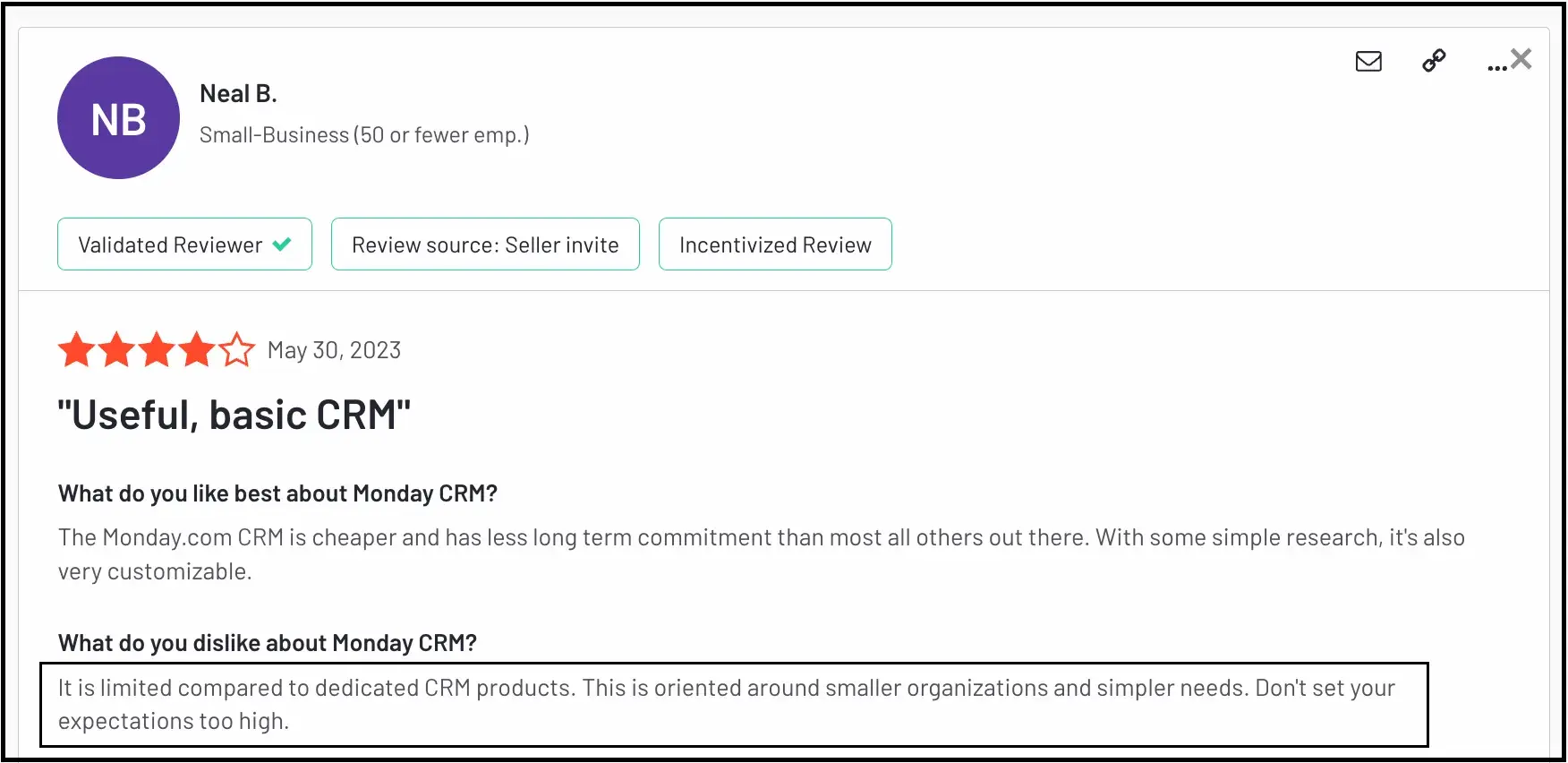Click the Incentivized Review badge
This screenshot has width=1568, height=763.
click(775, 244)
